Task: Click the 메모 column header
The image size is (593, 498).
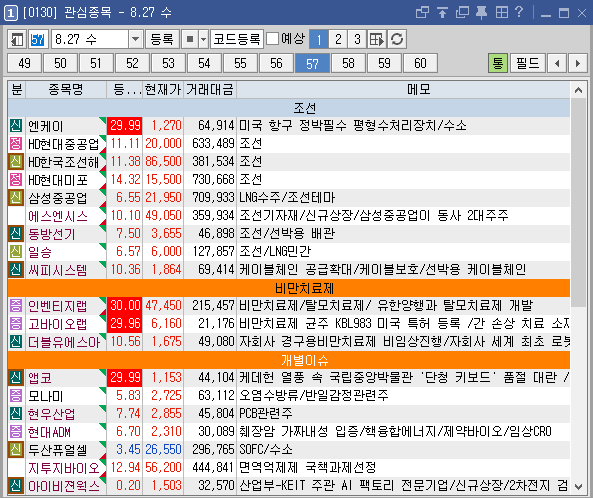Action: coord(403,90)
